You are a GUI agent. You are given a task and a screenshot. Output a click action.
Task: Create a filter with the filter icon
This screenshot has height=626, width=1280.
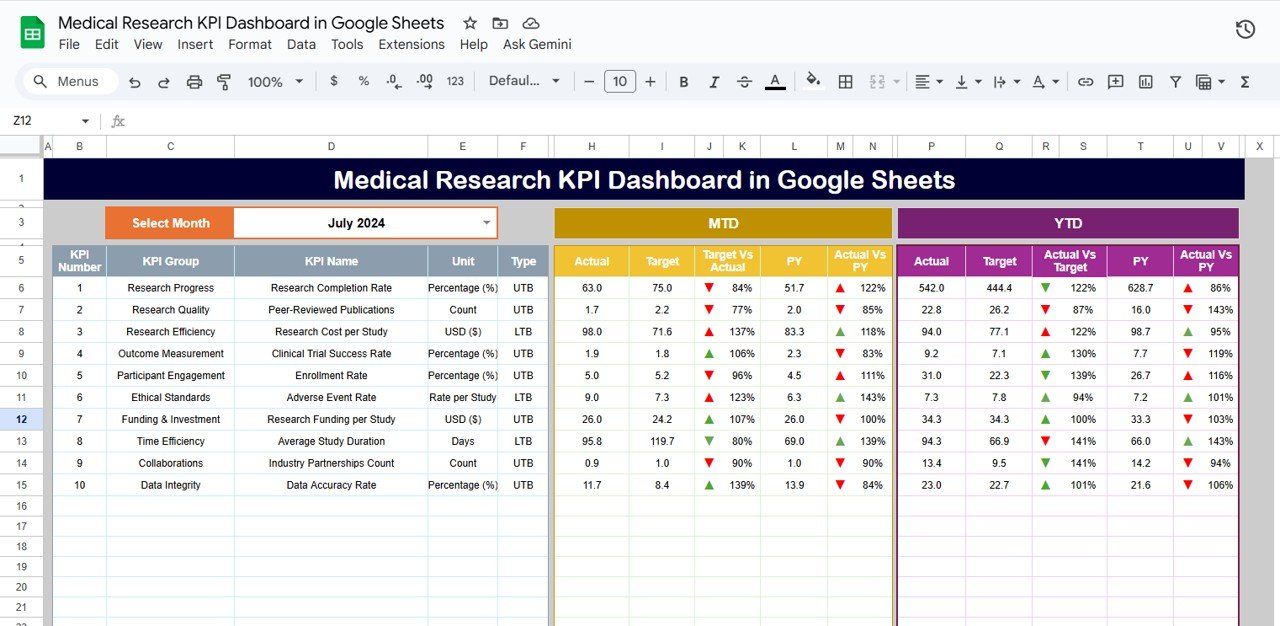[1175, 82]
